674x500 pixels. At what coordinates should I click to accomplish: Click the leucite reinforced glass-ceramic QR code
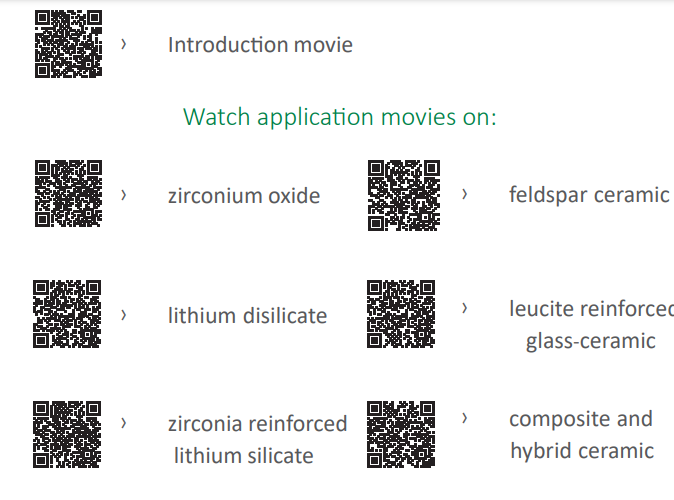pyautogui.click(x=401, y=314)
